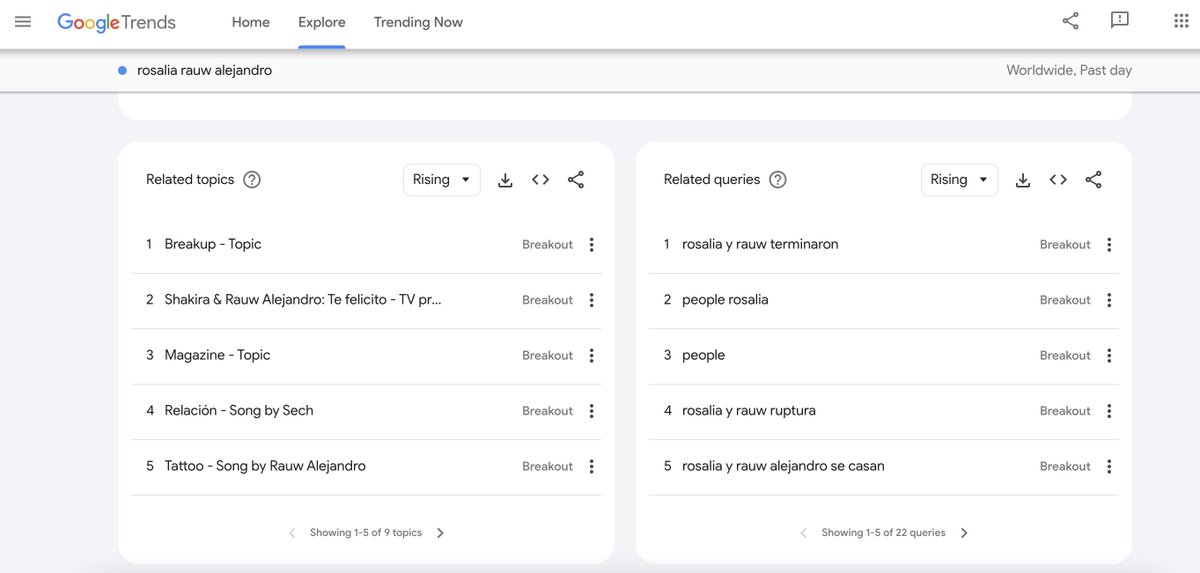Click the search term rosalia rauw alejandro
1200x573 pixels.
tap(204, 71)
